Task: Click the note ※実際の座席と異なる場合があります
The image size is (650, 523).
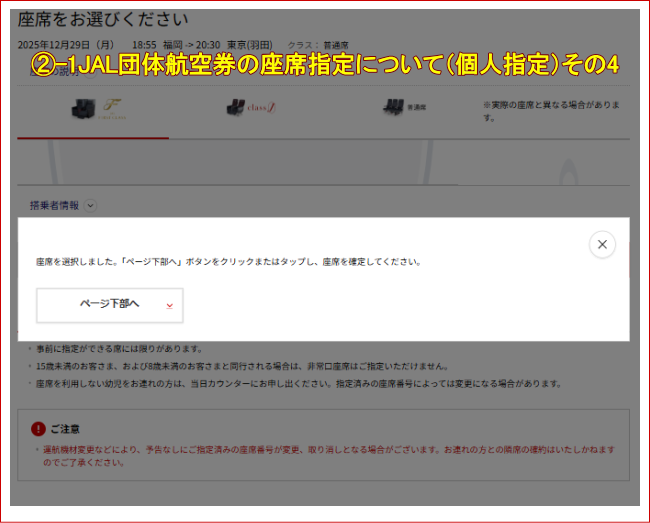Action: click(x=551, y=111)
